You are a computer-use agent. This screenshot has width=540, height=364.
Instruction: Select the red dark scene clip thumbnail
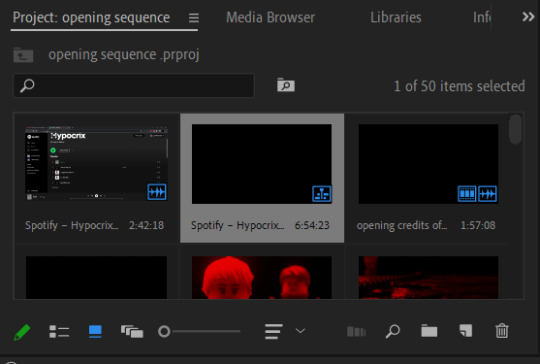[x=428, y=277]
